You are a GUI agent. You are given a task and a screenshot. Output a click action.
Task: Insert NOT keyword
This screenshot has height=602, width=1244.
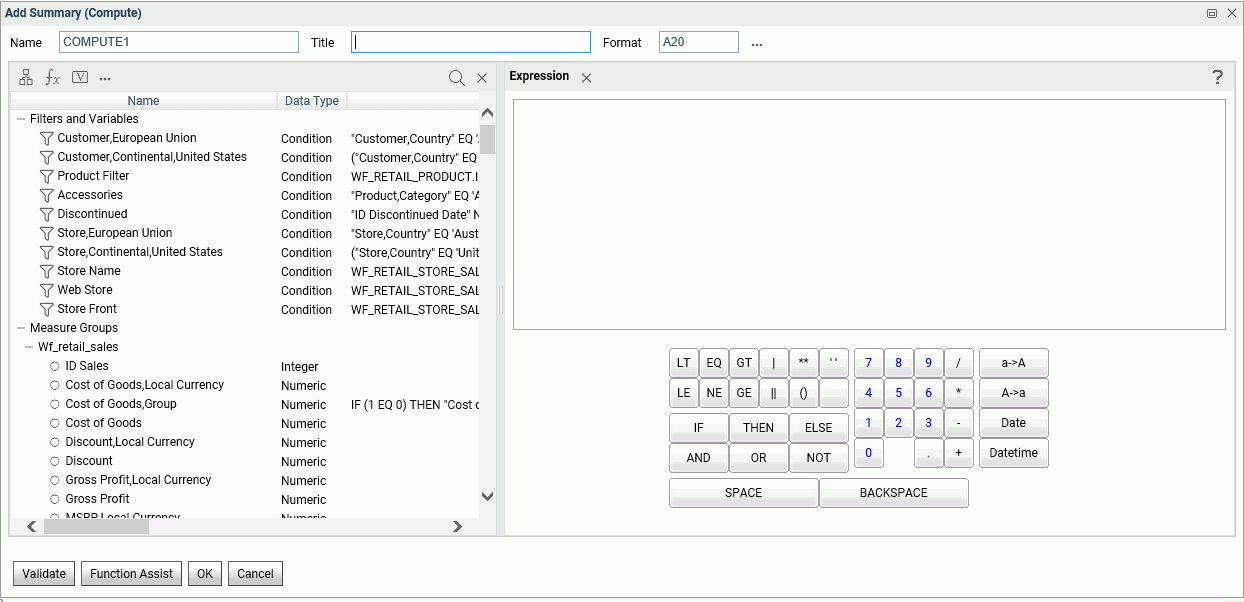819,458
